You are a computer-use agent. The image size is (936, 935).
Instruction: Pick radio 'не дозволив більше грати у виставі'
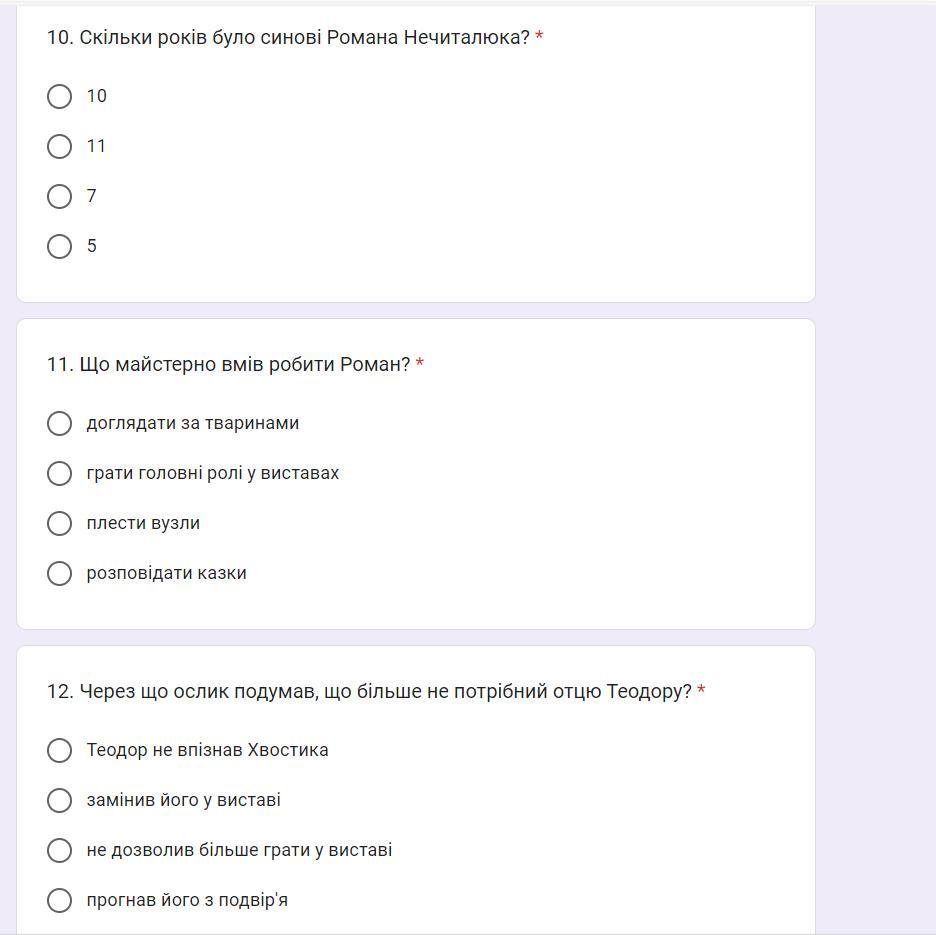click(x=59, y=850)
